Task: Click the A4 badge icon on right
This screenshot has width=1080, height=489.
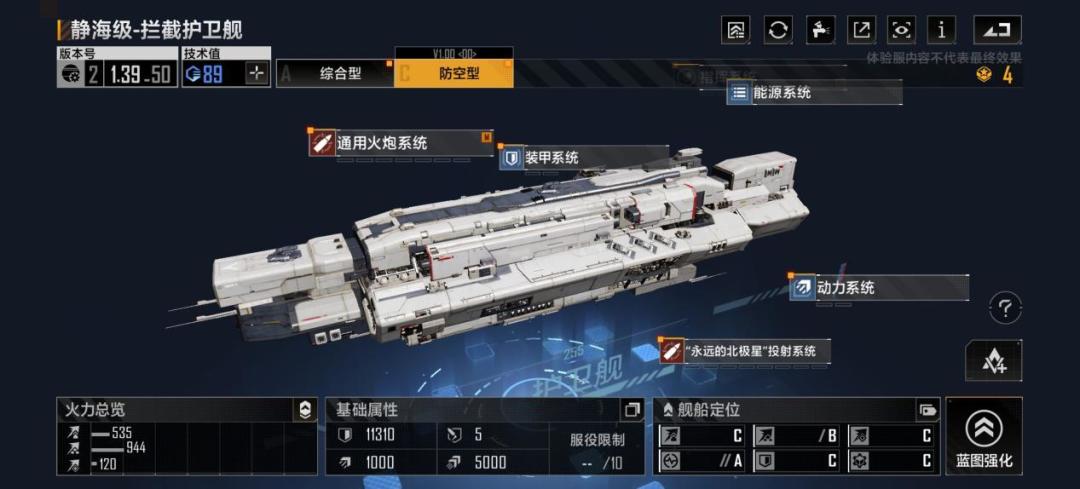Action: [x=993, y=361]
